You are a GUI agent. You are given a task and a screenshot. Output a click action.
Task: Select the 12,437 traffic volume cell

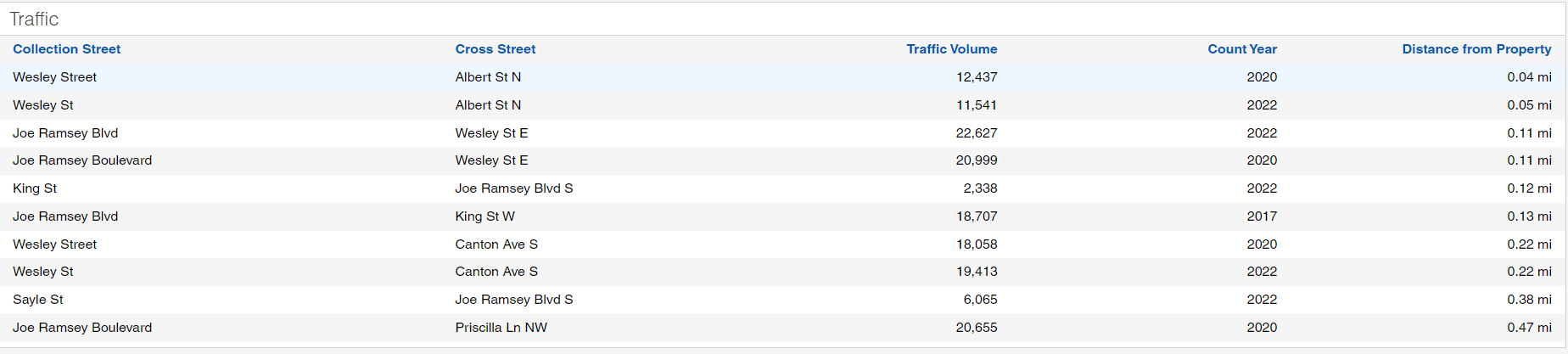pyautogui.click(x=976, y=77)
